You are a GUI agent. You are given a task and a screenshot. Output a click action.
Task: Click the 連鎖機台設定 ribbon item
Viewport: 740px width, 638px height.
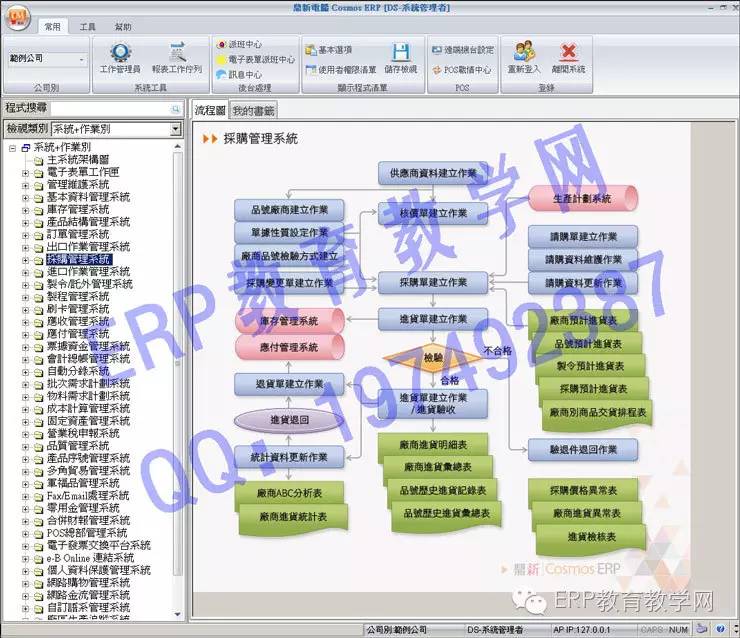pyautogui.click(x=461, y=49)
